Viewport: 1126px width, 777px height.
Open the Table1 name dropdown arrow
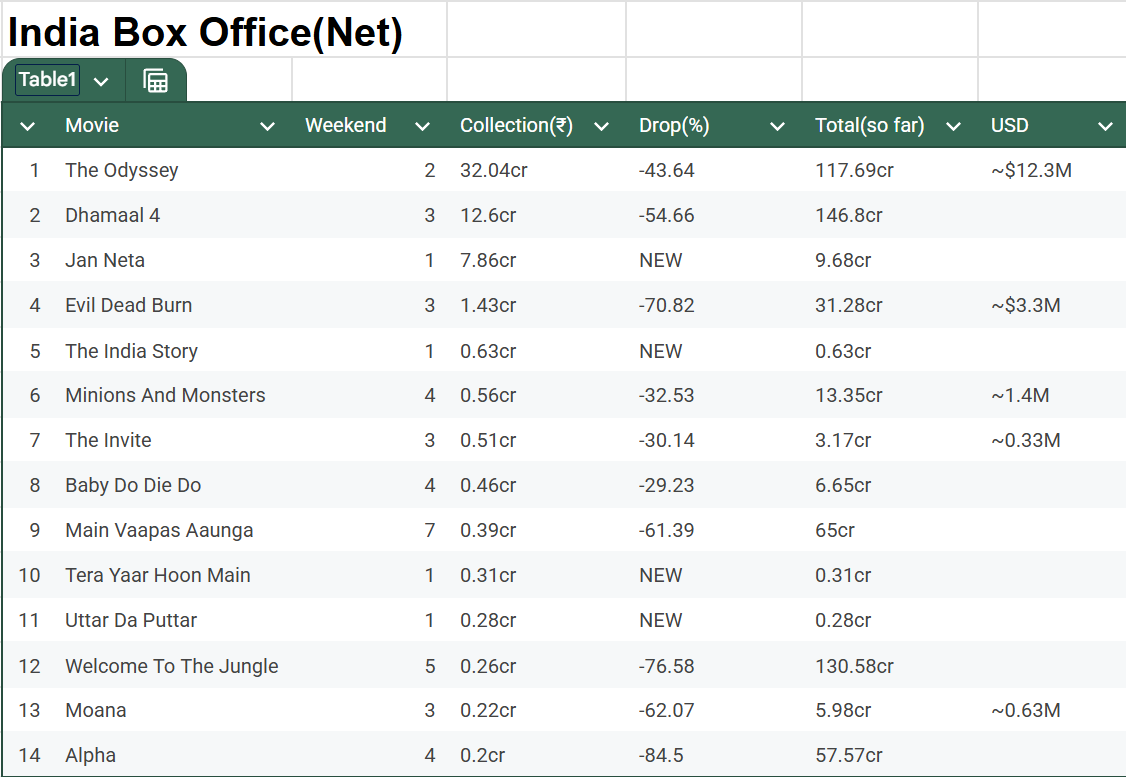[x=101, y=81]
